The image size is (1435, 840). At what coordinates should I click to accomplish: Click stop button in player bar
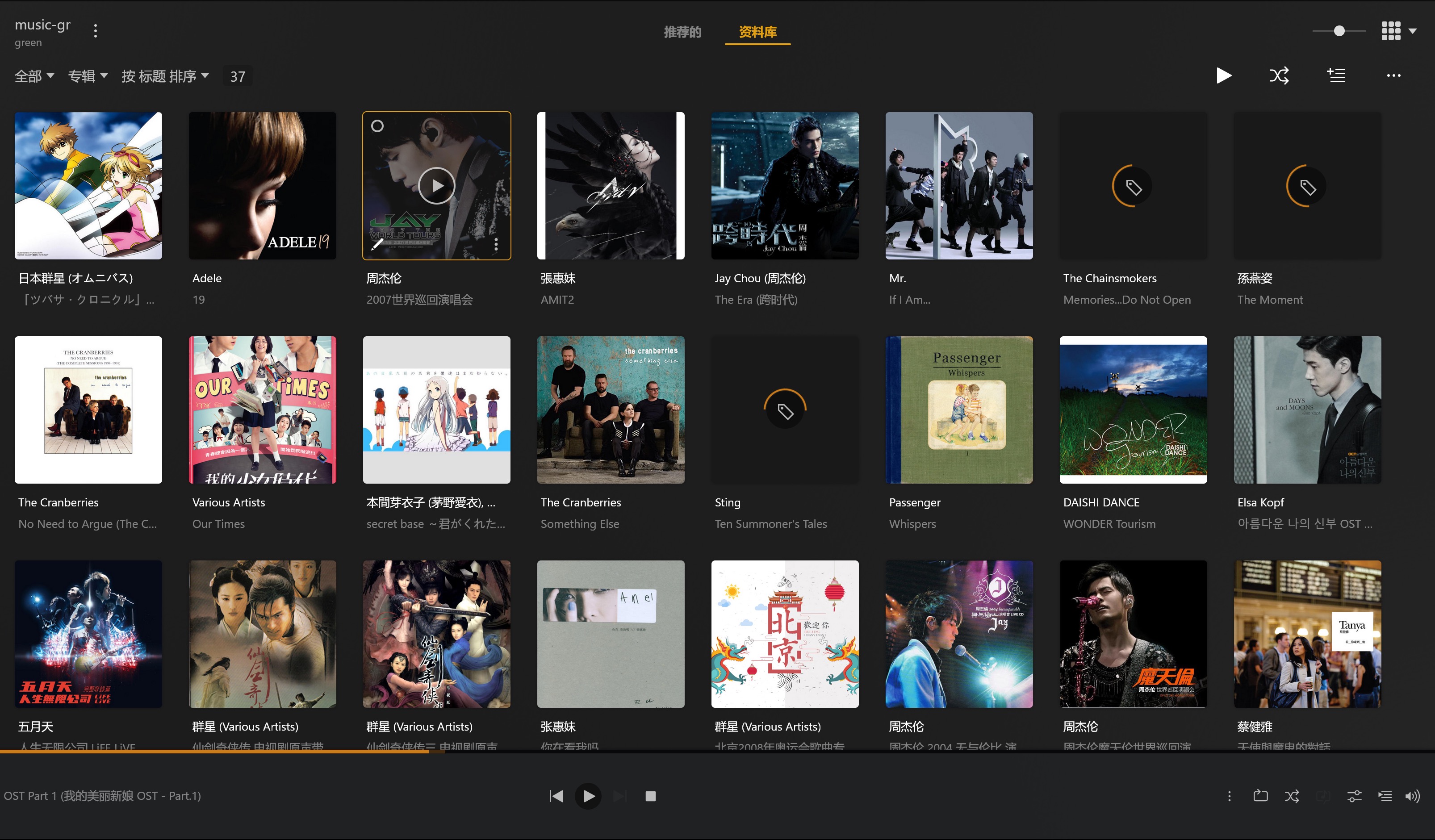(x=650, y=796)
